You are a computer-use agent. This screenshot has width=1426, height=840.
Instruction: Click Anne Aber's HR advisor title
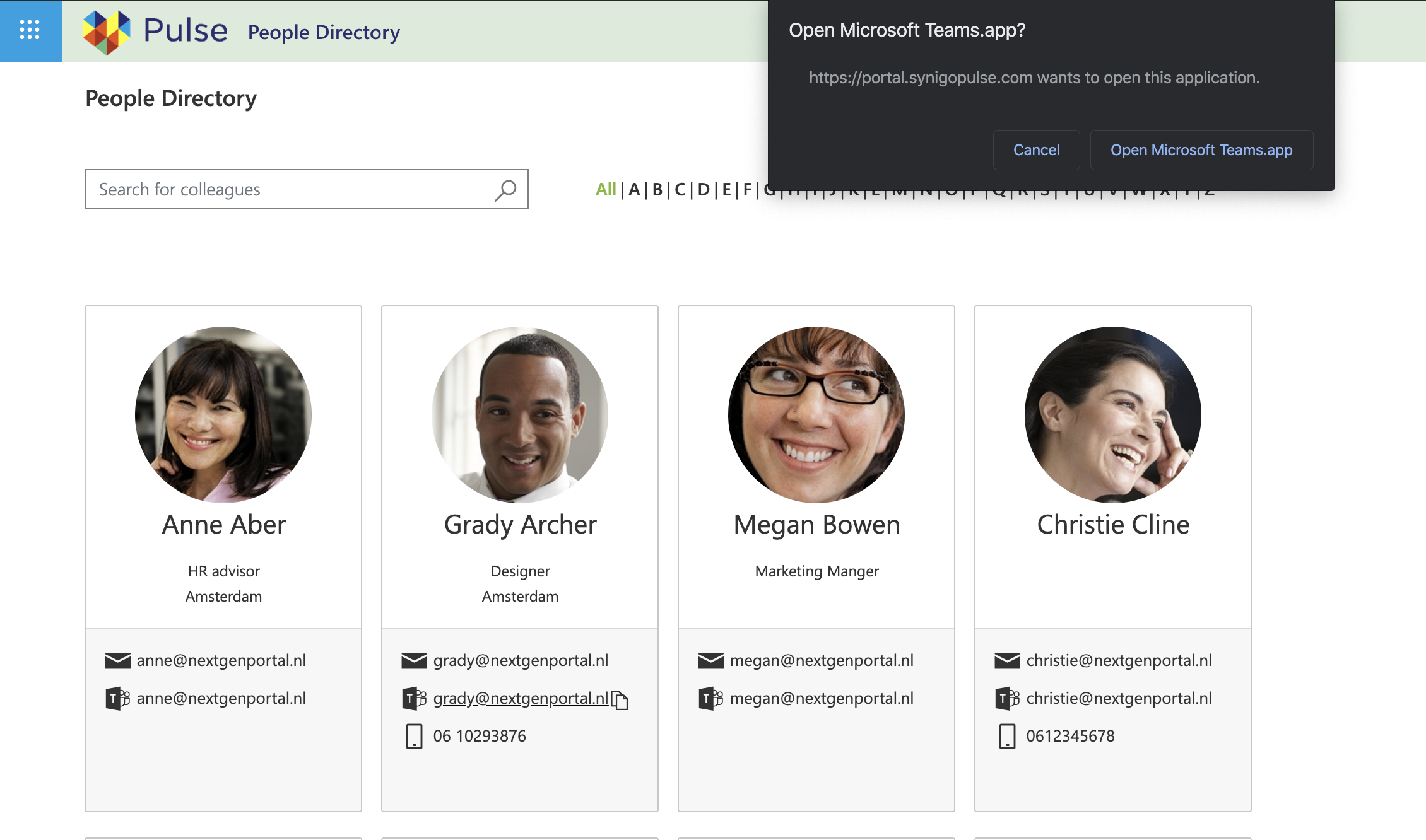point(223,571)
